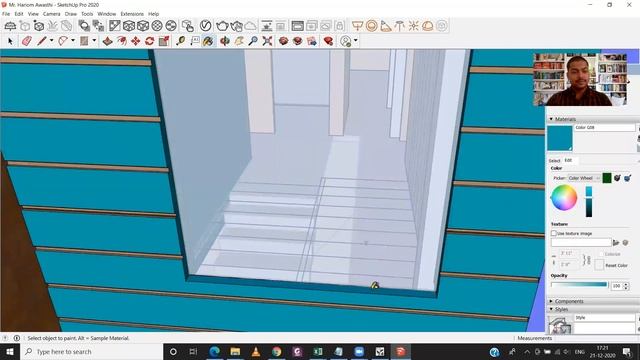The height and width of the screenshot is (360, 640).
Task: Pick the Eraser tool
Action: 27,41
